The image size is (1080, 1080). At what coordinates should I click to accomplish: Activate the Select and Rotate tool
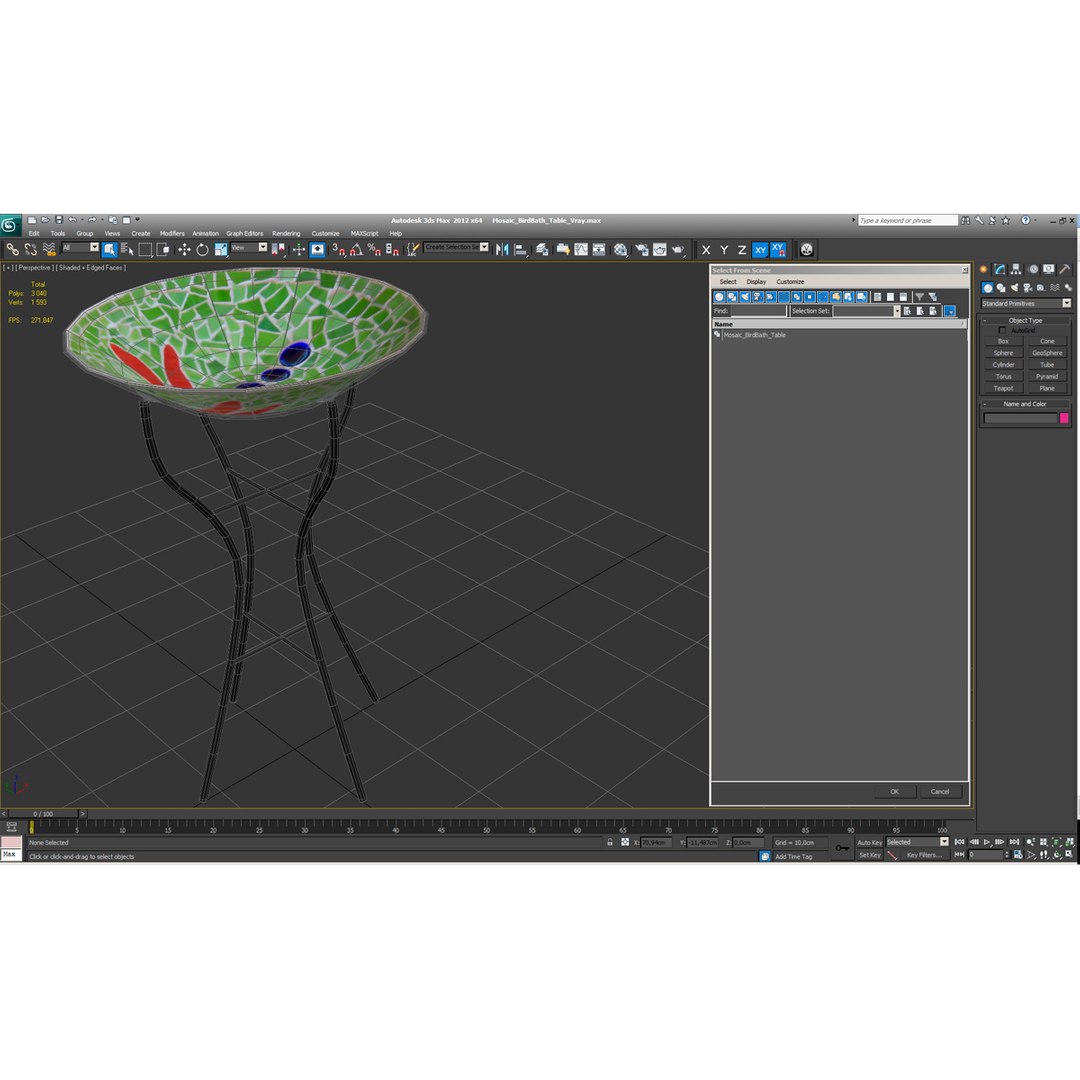202,250
